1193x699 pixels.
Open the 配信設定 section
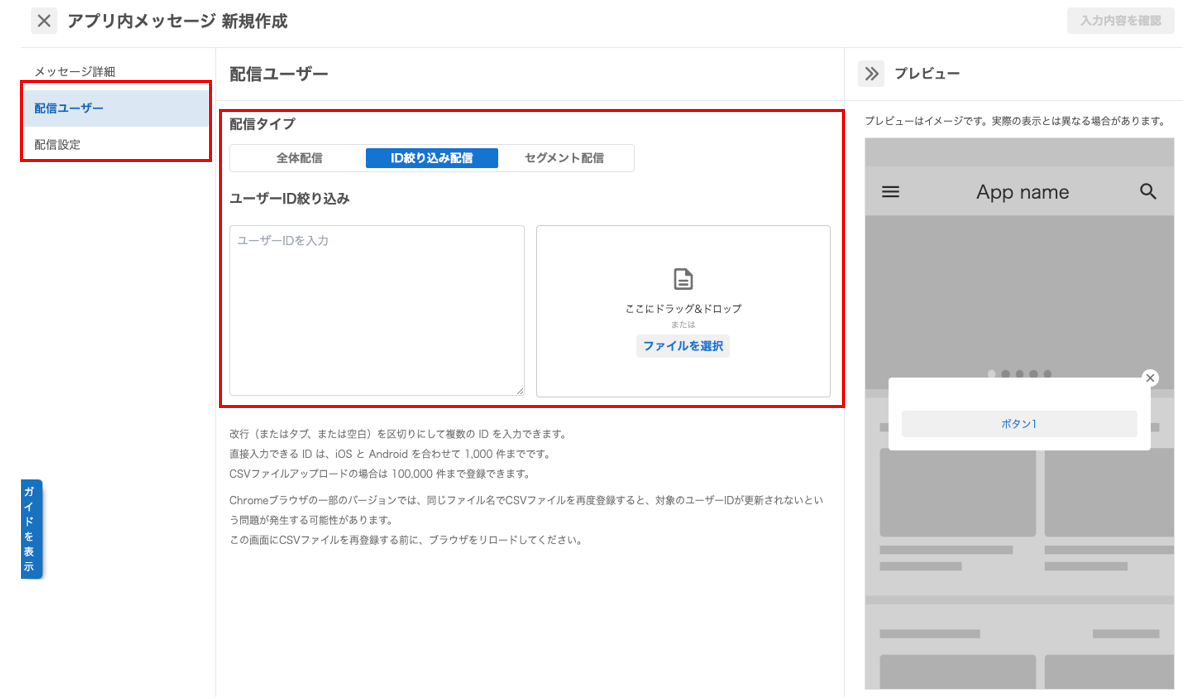[x=57, y=145]
